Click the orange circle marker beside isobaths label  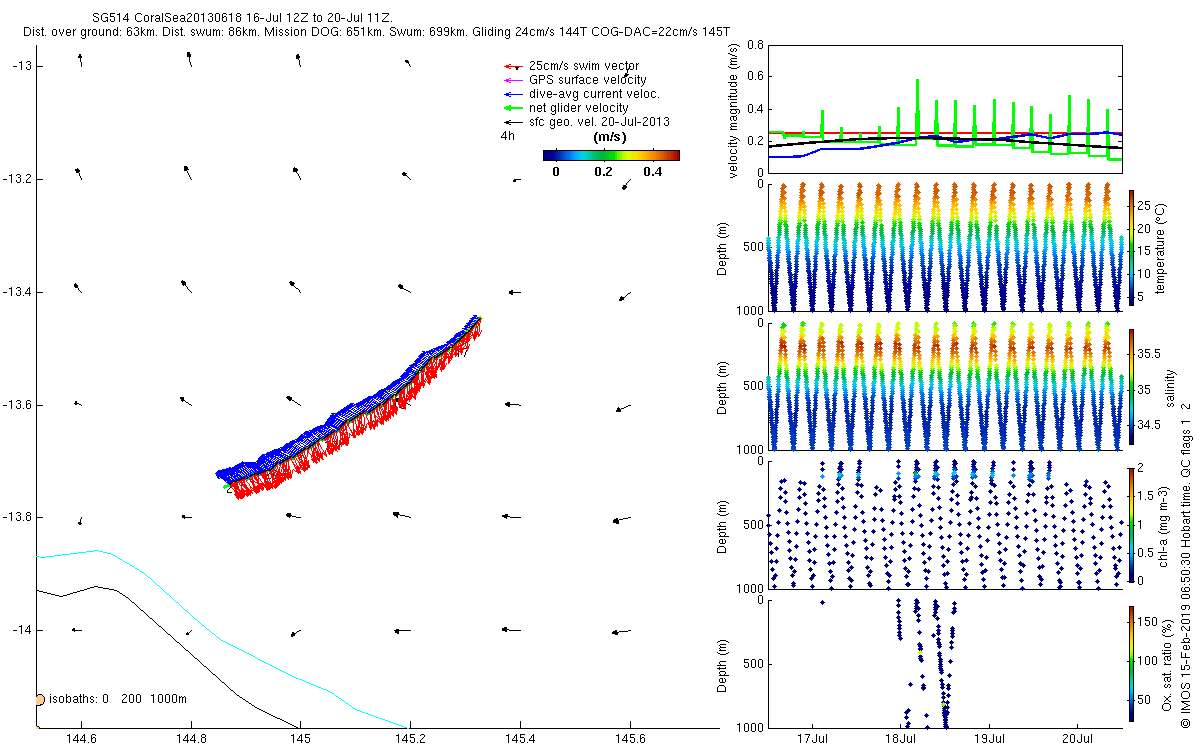point(40,700)
